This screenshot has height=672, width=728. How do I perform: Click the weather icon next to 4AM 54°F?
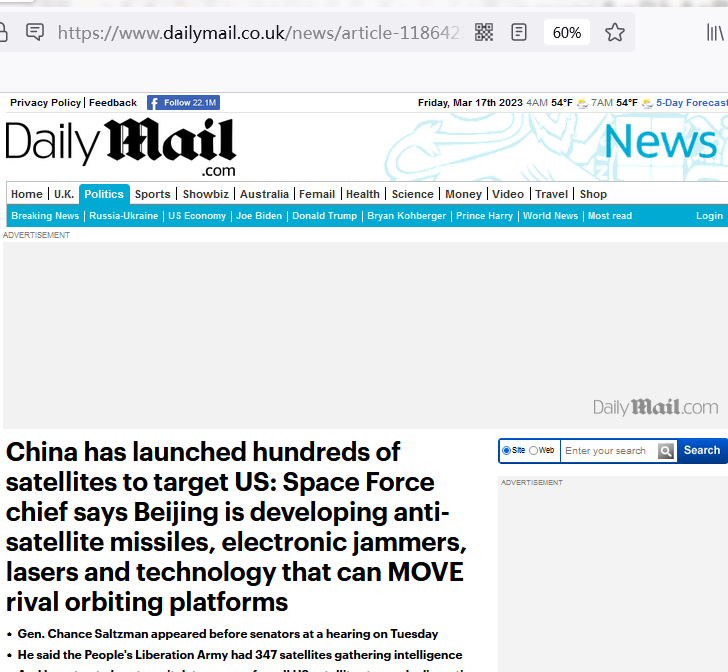click(582, 103)
